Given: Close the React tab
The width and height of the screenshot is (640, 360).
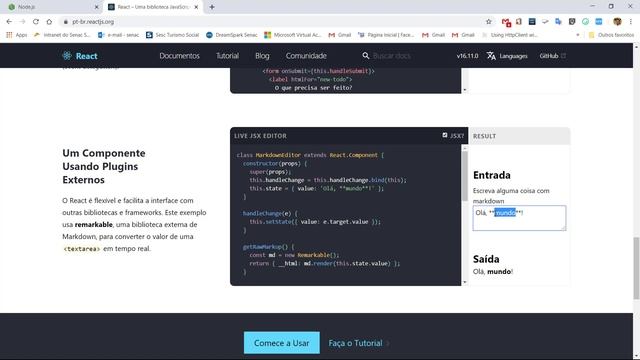Looking at the screenshot, I should click(x=196, y=7).
